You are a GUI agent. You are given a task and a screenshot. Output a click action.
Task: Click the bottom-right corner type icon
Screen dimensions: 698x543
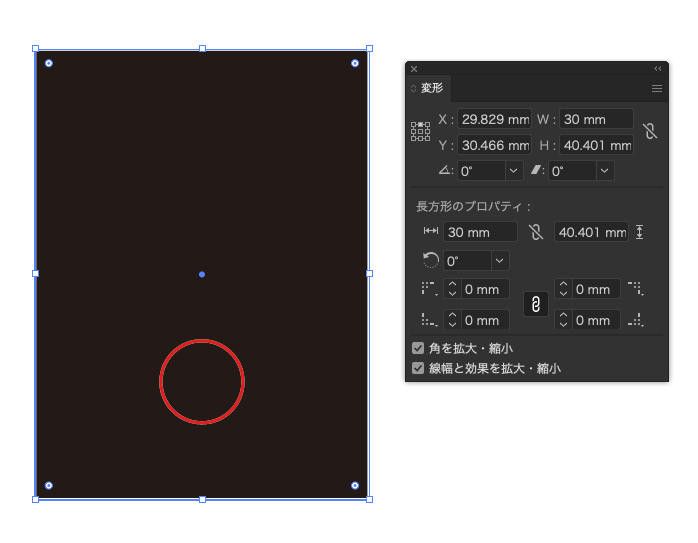pyautogui.click(x=635, y=320)
